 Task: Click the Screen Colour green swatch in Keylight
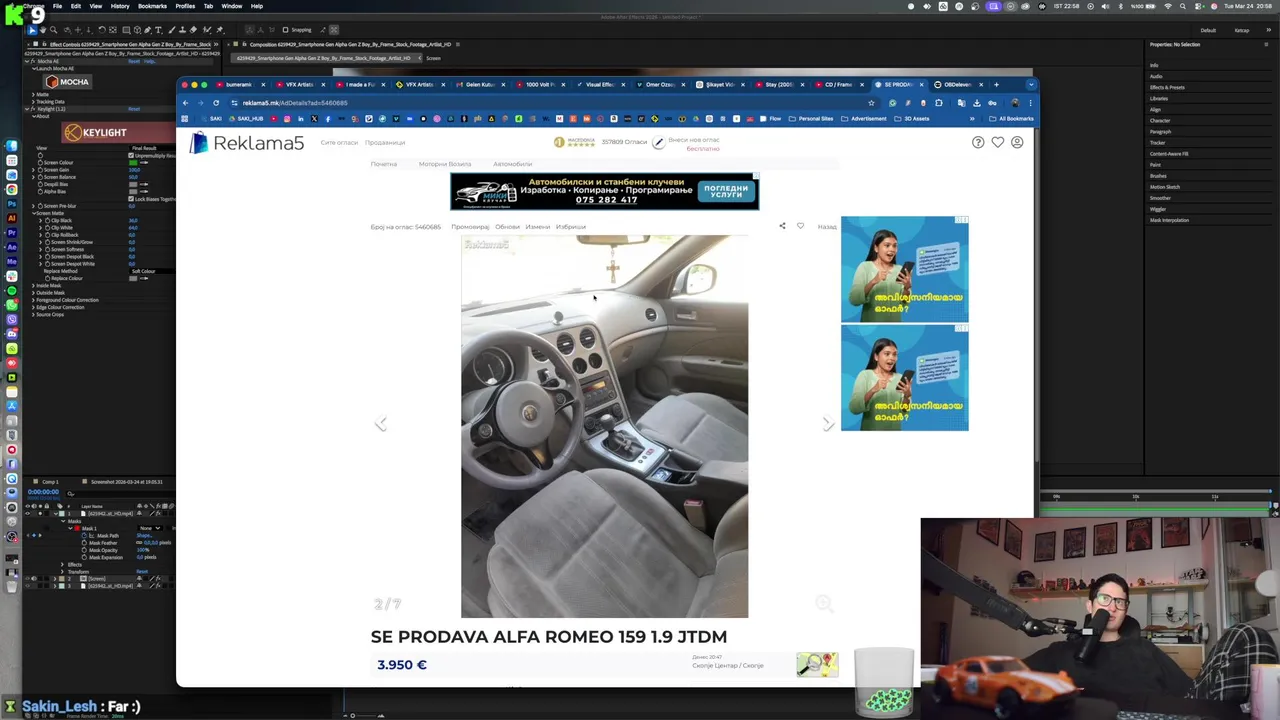[134, 163]
